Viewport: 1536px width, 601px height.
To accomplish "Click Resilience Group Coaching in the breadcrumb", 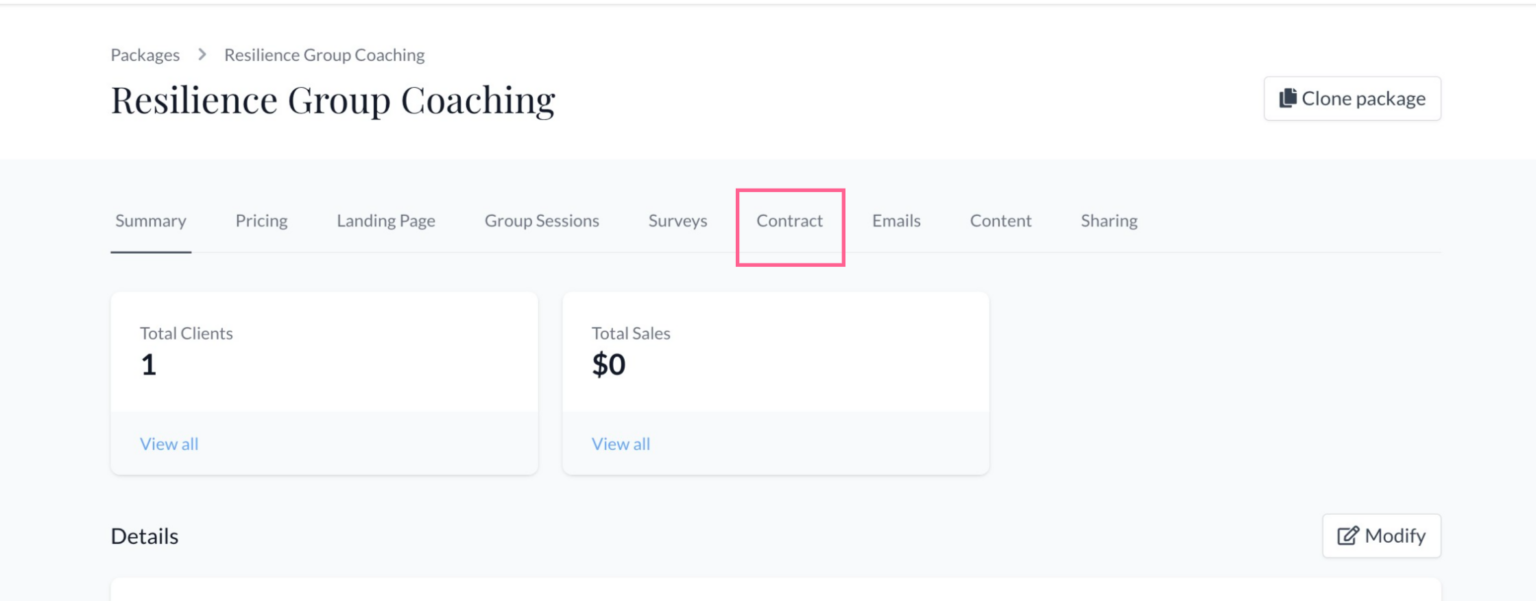I will [x=323, y=55].
